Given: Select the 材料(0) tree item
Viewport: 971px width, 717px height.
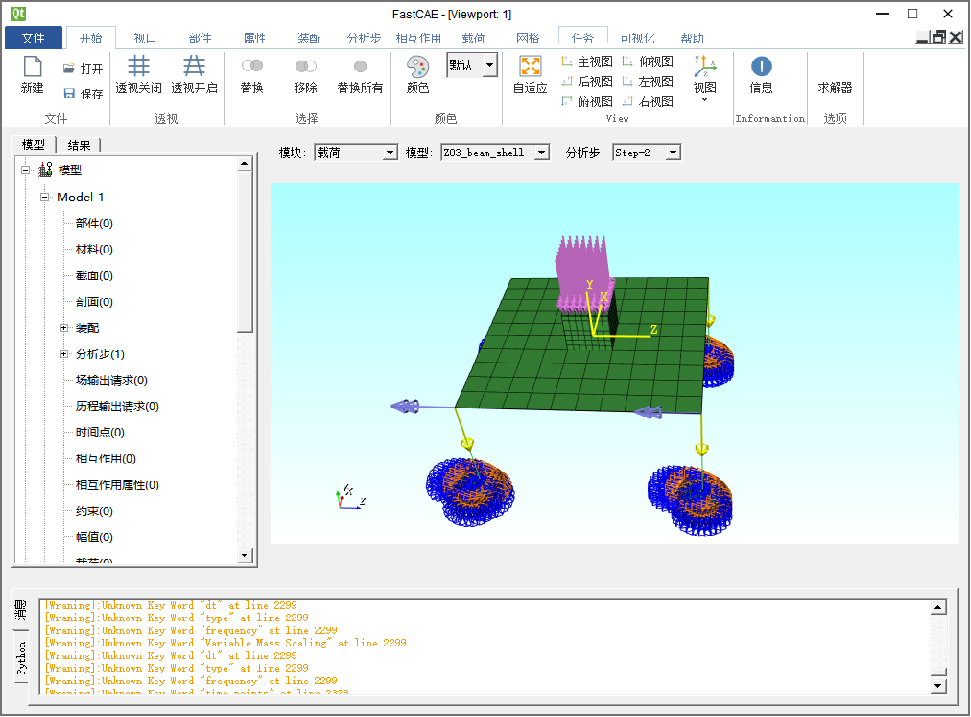Looking at the screenshot, I should pyautogui.click(x=94, y=250).
